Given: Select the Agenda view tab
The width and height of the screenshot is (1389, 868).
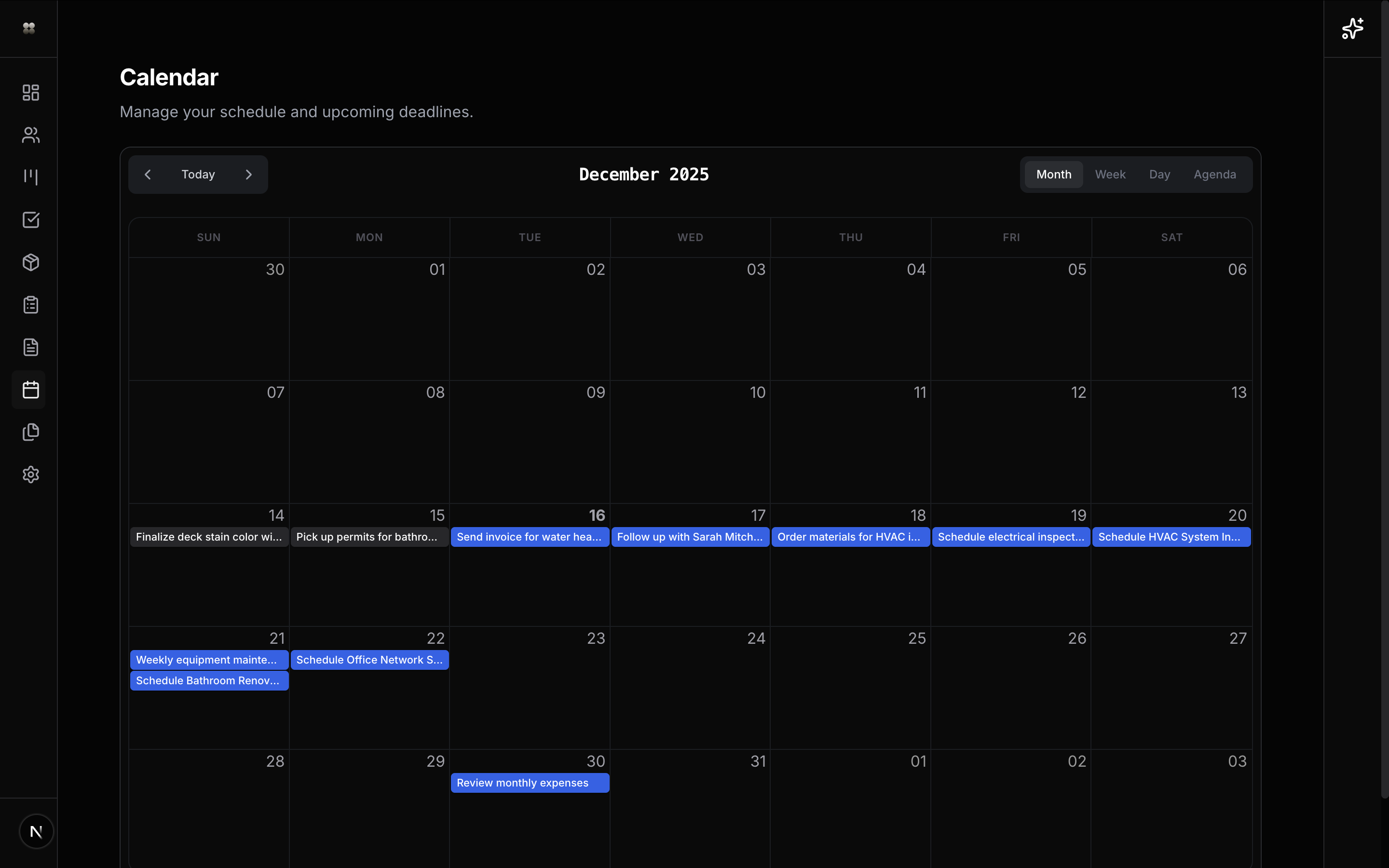Looking at the screenshot, I should pyautogui.click(x=1215, y=174).
